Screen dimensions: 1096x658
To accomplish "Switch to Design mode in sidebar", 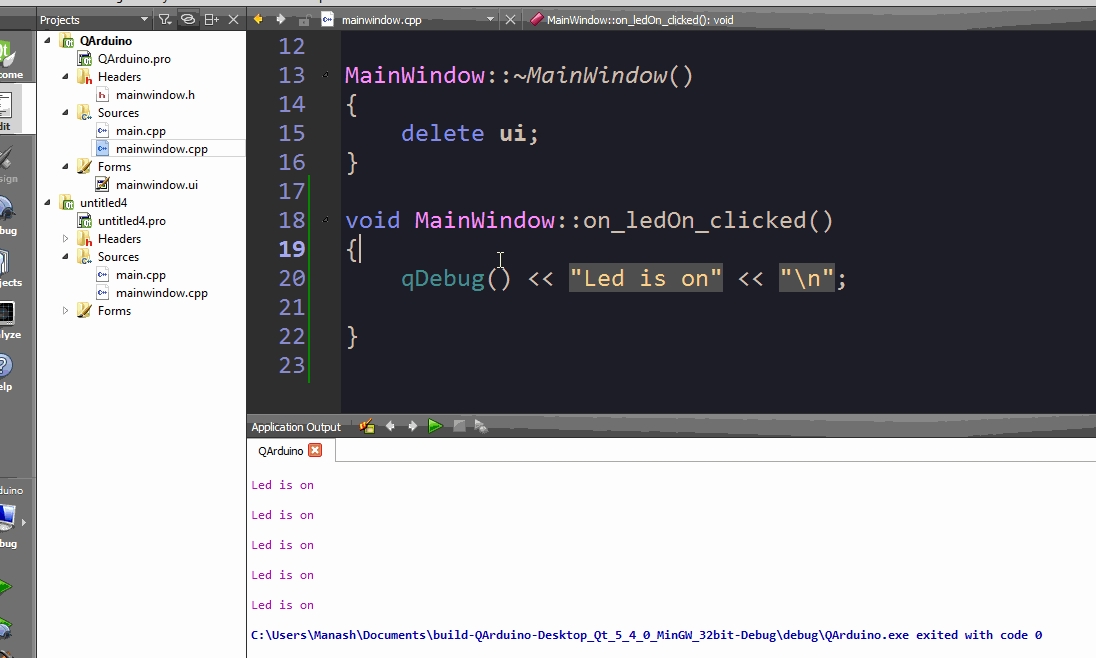I will click(x=10, y=164).
